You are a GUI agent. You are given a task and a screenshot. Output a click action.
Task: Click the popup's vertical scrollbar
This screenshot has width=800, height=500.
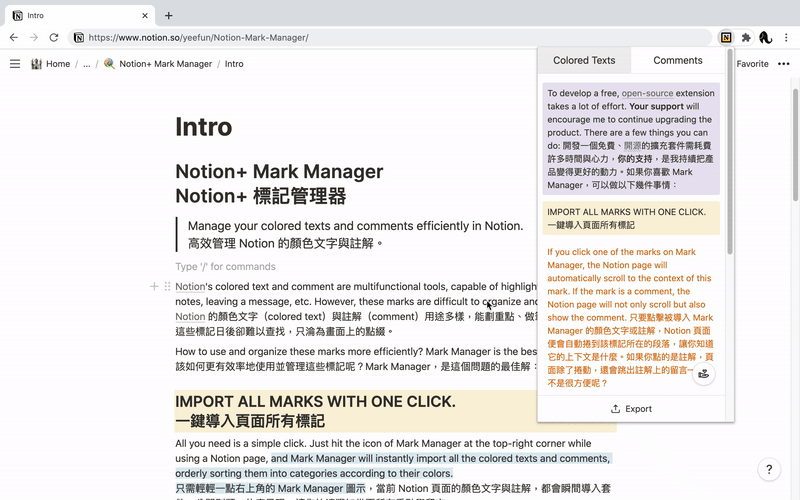[730, 152]
